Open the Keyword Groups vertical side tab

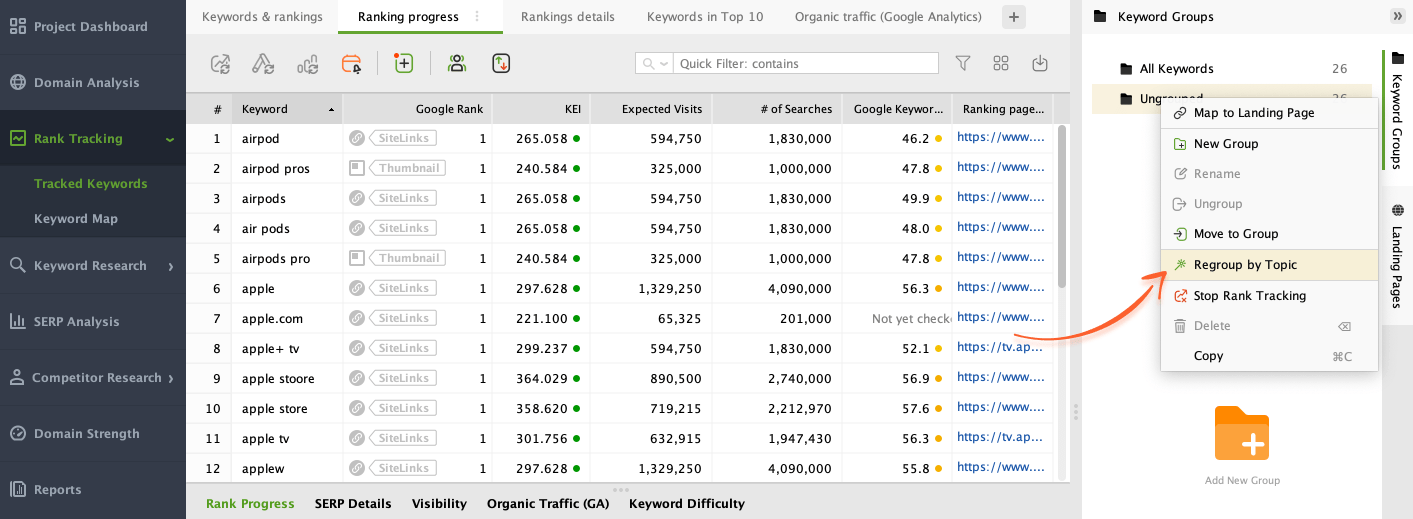click(x=1397, y=108)
